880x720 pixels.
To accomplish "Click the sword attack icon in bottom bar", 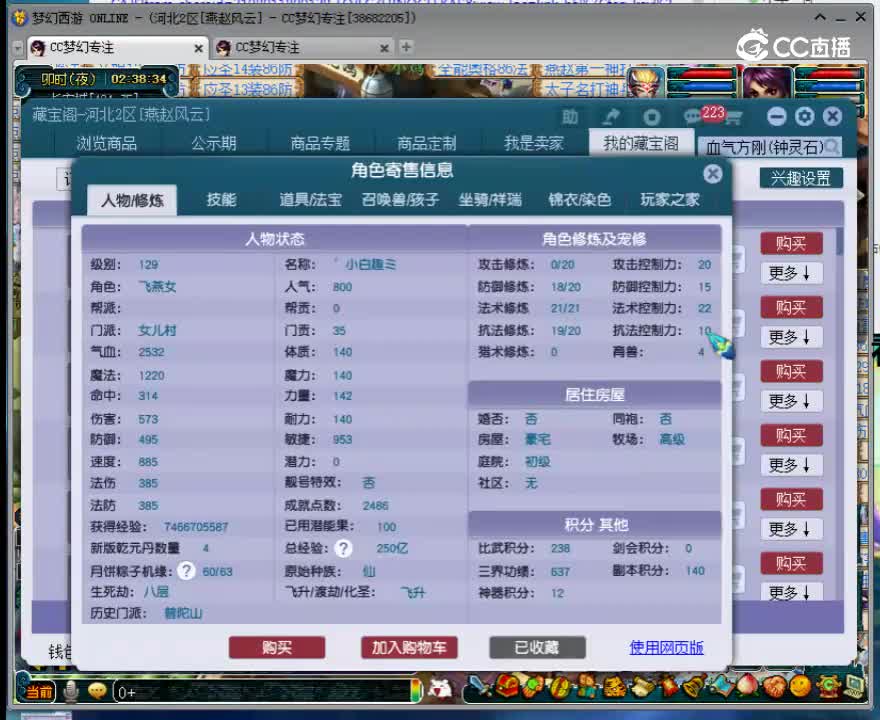I will click(478, 685).
